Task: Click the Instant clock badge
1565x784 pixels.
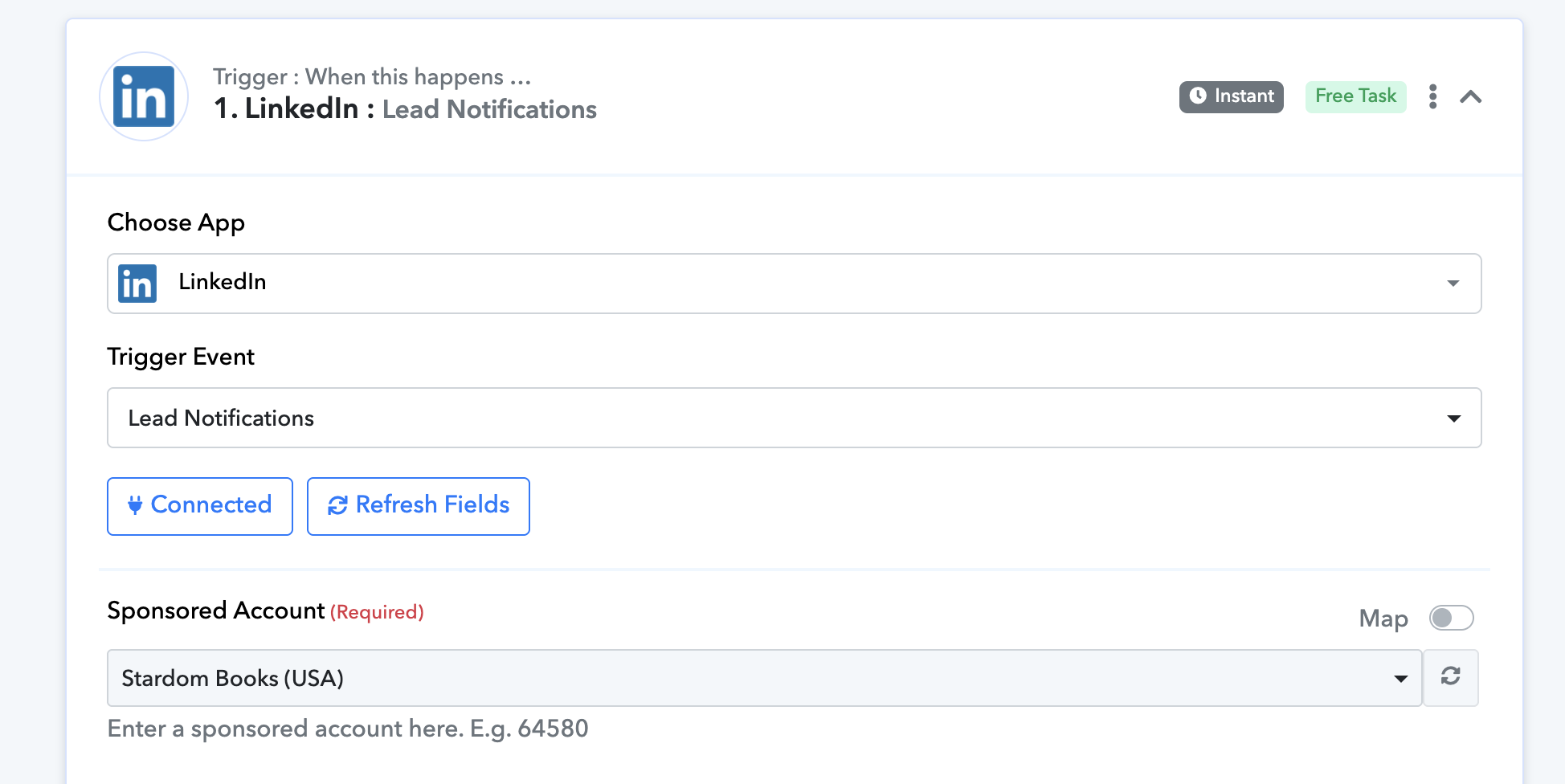Action: [1231, 96]
